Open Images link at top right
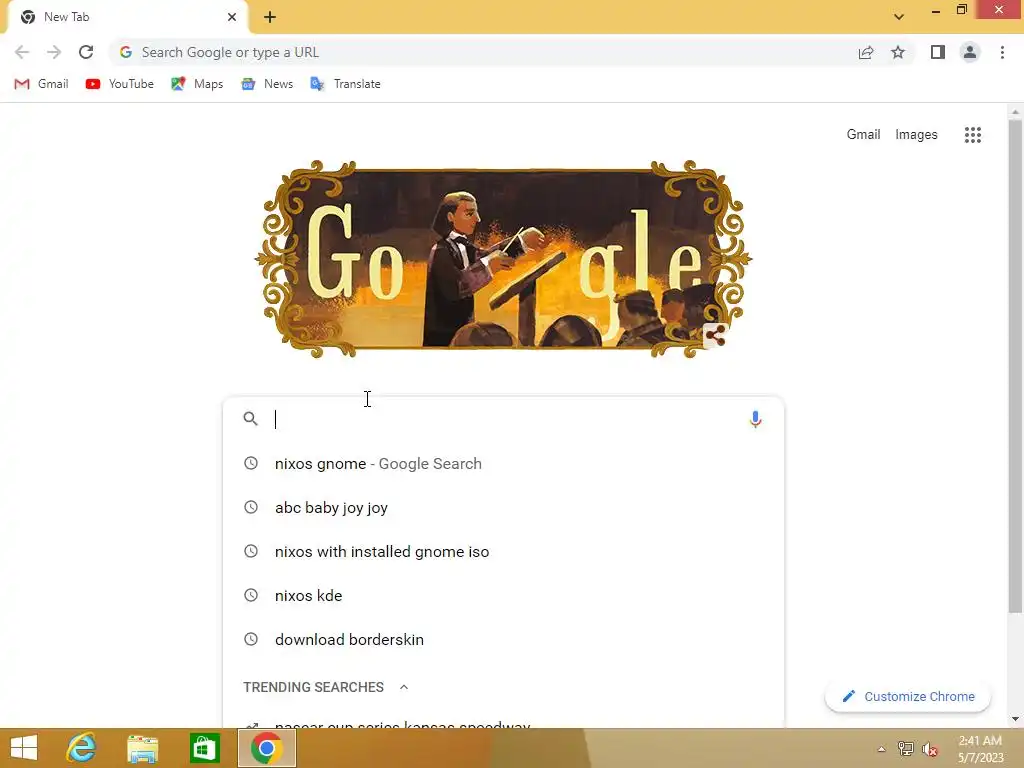 [x=916, y=135]
